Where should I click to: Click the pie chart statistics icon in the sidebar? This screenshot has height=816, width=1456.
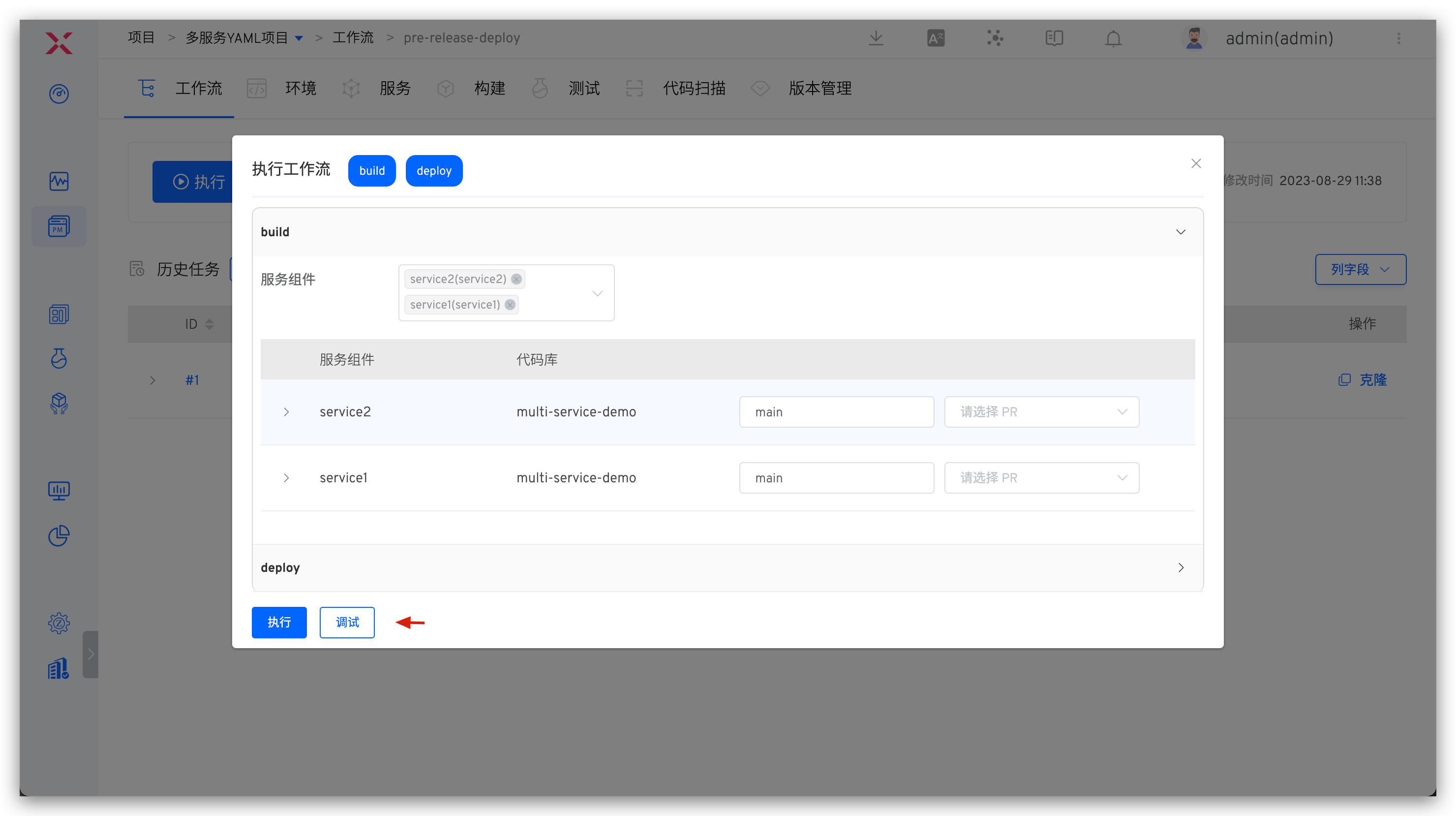(59, 535)
